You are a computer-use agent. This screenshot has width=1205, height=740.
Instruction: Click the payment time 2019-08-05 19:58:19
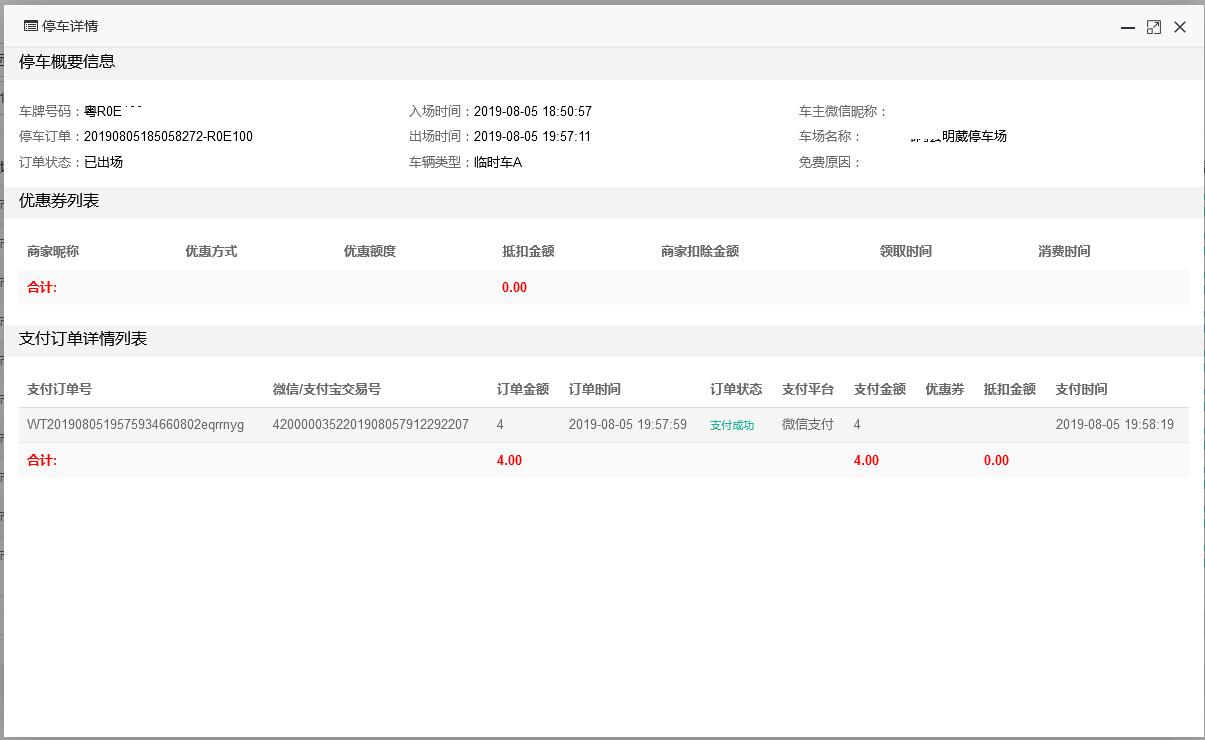tap(1114, 425)
